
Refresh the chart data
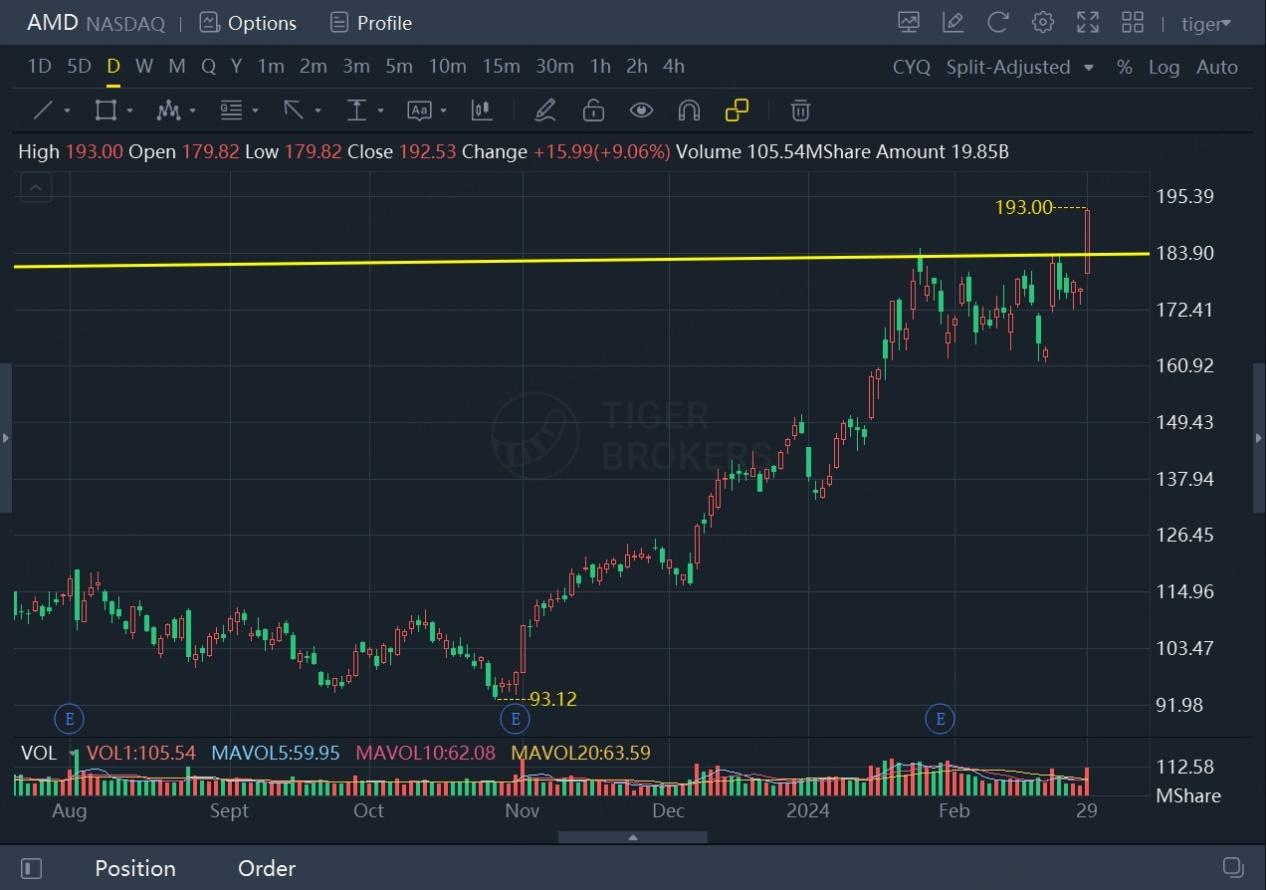[998, 23]
